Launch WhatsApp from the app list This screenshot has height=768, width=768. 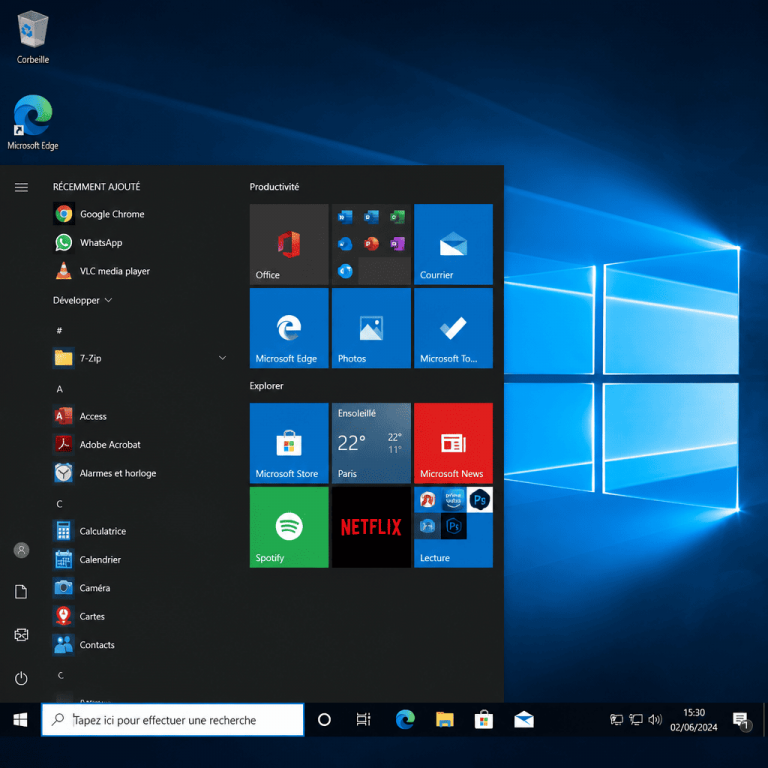(139, 242)
